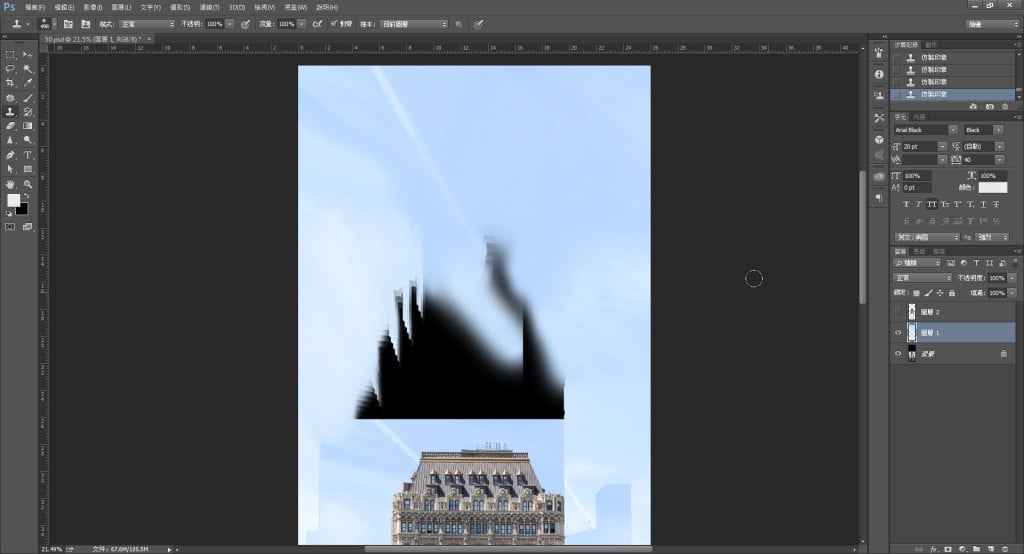Viewport: 1024px width, 554px height.
Task: Open the Sample source dropdown in the options bar
Action: pos(415,23)
